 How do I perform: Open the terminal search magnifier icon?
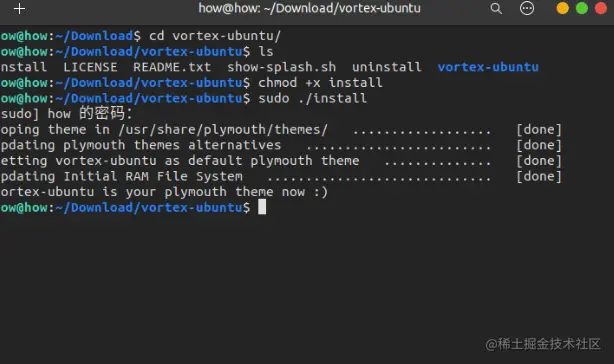point(496,9)
